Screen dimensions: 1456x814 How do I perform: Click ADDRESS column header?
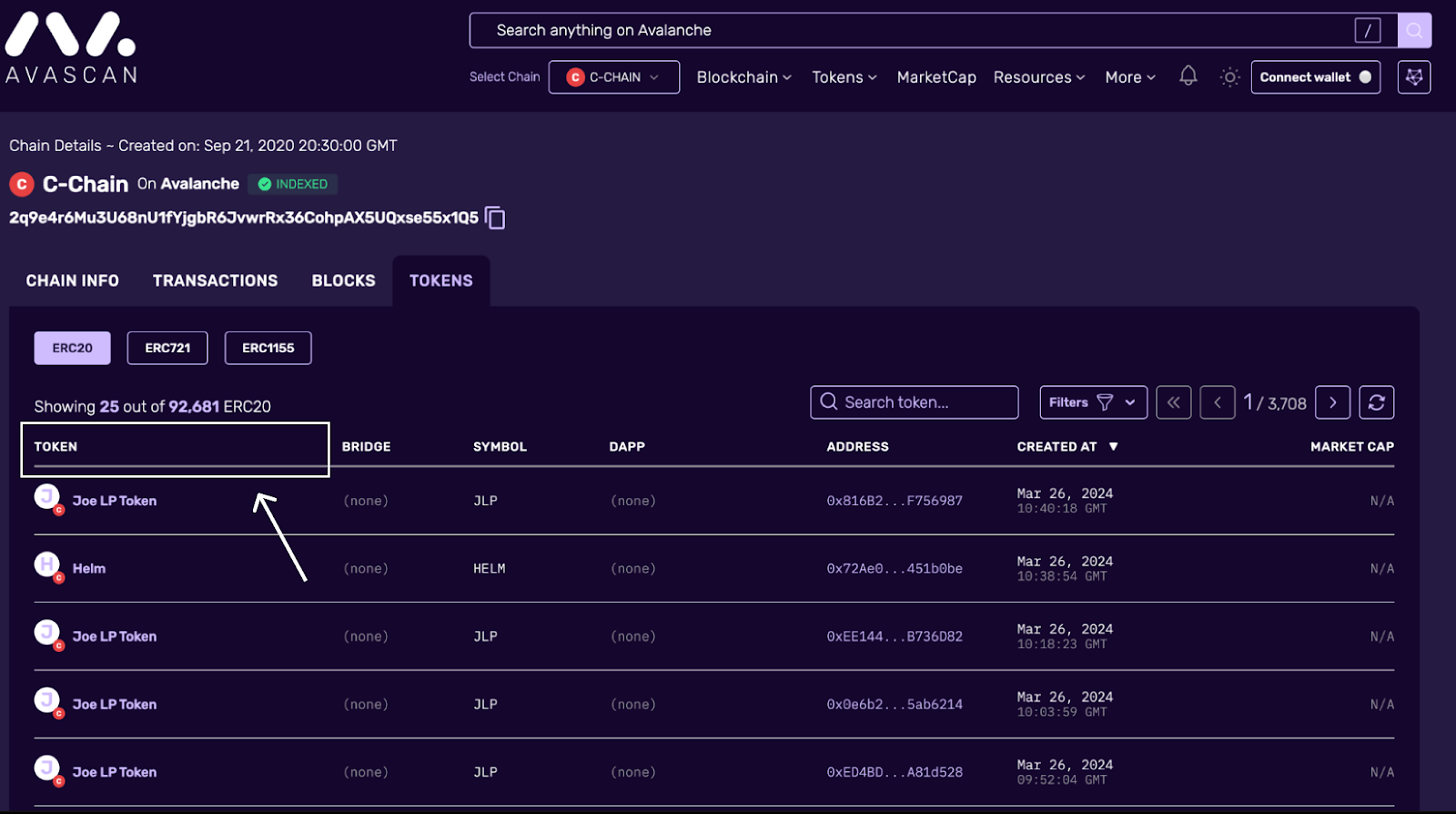(857, 447)
